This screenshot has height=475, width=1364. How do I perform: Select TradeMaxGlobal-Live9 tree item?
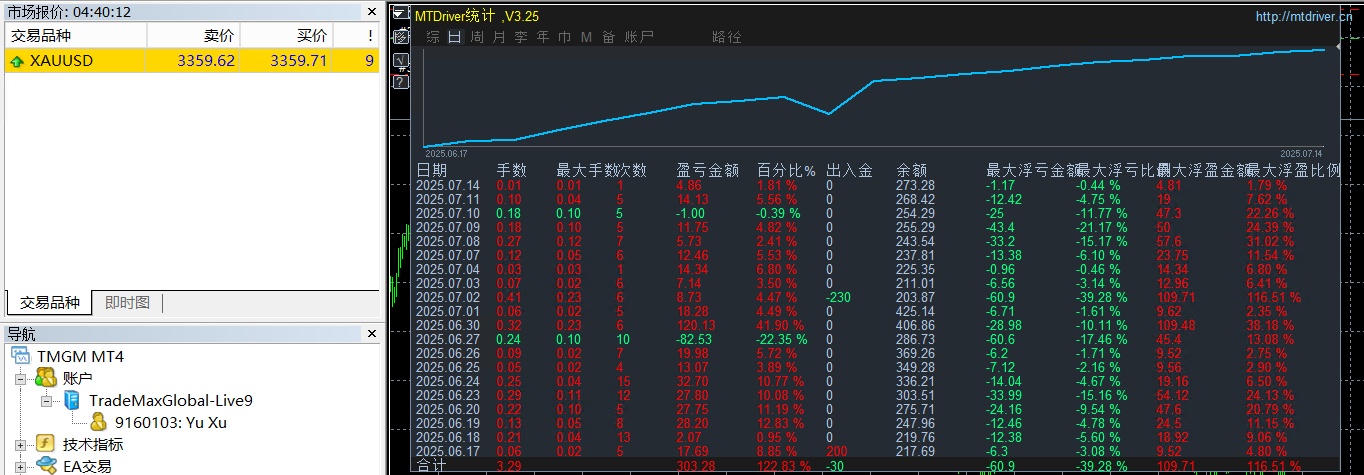(170, 400)
